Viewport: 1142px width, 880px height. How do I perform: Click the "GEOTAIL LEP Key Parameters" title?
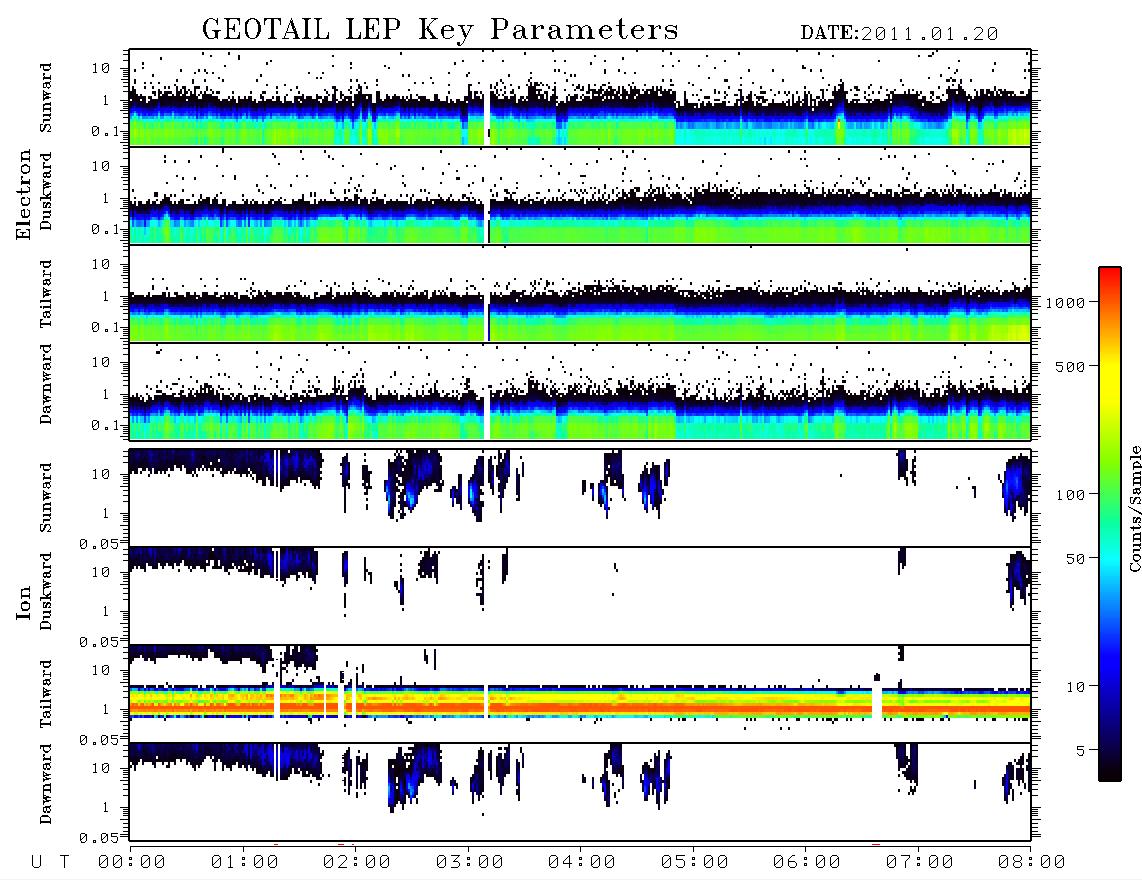440,30
